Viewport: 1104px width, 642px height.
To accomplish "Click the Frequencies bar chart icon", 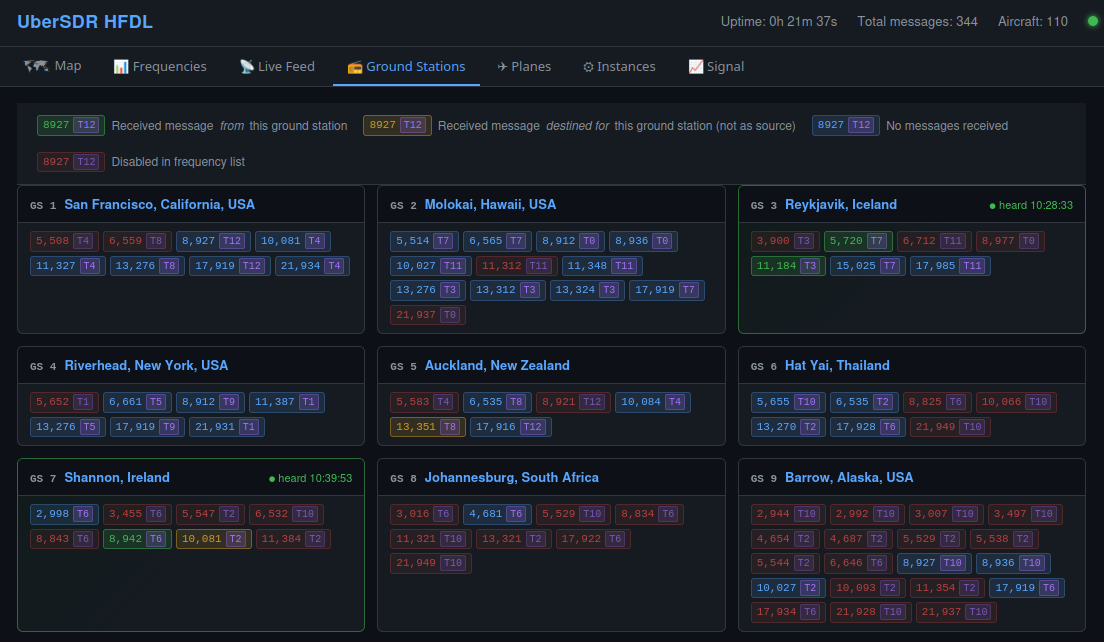I will tap(121, 67).
